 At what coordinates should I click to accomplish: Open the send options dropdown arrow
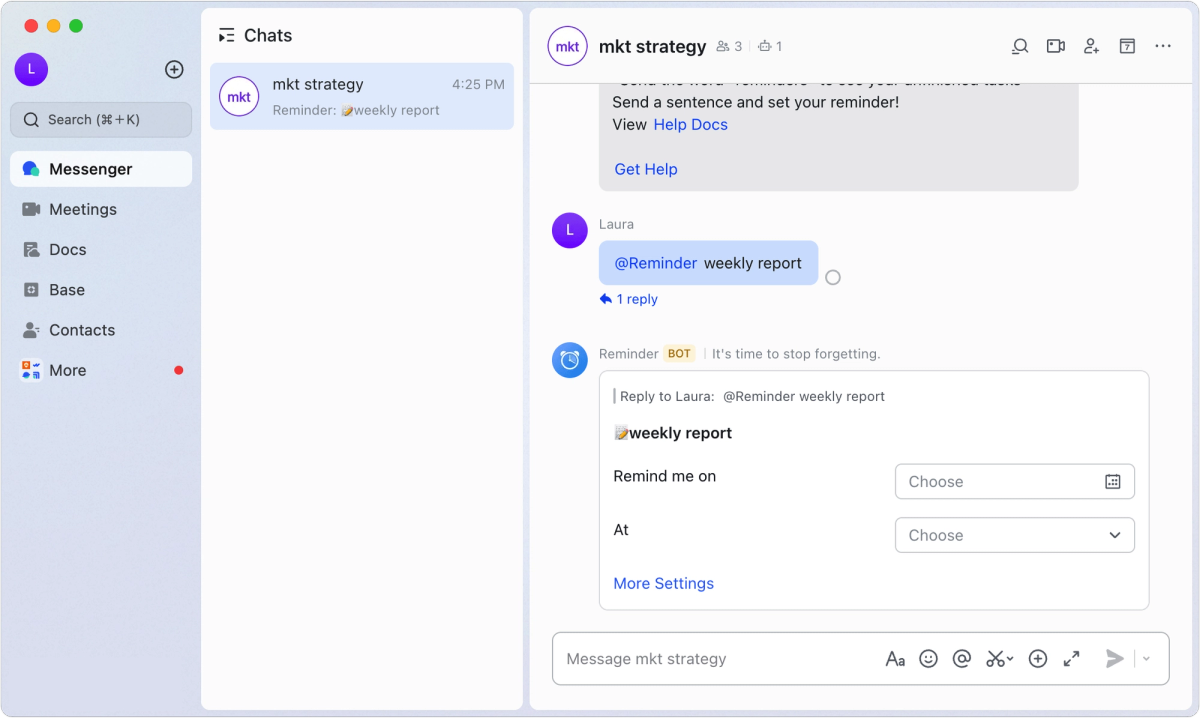point(1146,659)
